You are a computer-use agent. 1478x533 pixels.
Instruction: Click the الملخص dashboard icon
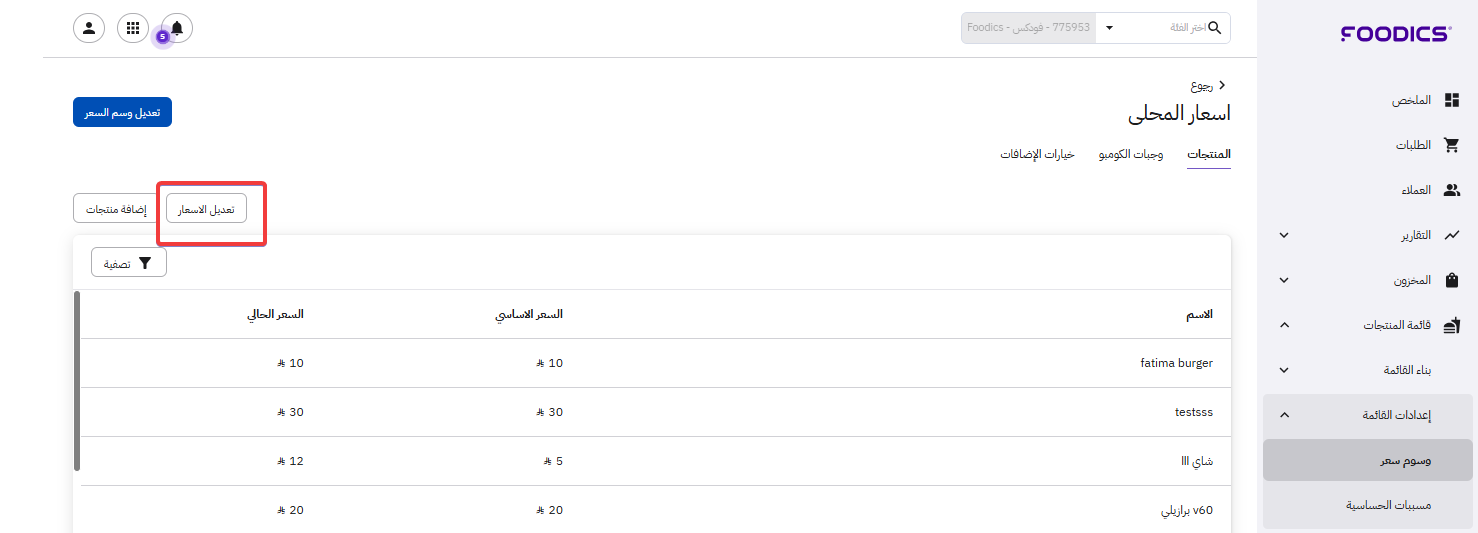pyautogui.click(x=1452, y=101)
